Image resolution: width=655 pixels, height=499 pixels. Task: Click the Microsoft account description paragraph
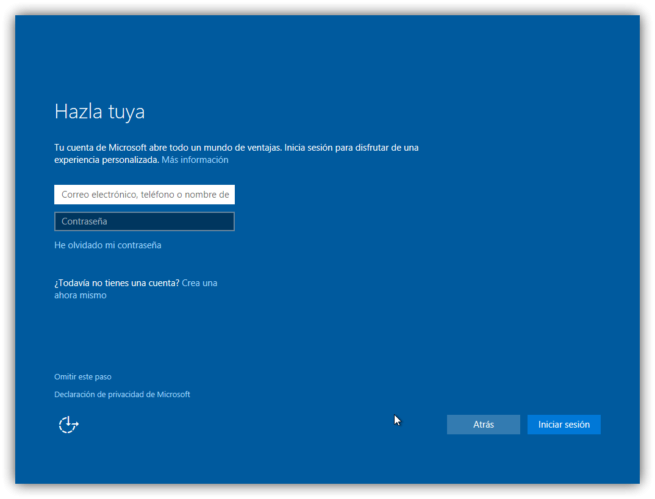[x=235, y=148]
